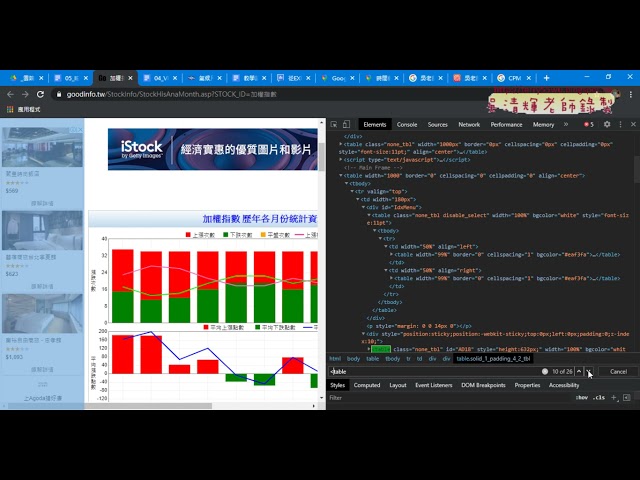Open a new browser tab
640x480 pixels.
coord(546,78)
